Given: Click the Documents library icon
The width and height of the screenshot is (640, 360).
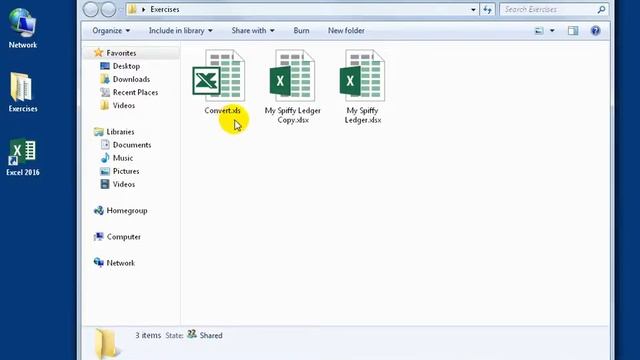Looking at the screenshot, I should click(x=105, y=144).
